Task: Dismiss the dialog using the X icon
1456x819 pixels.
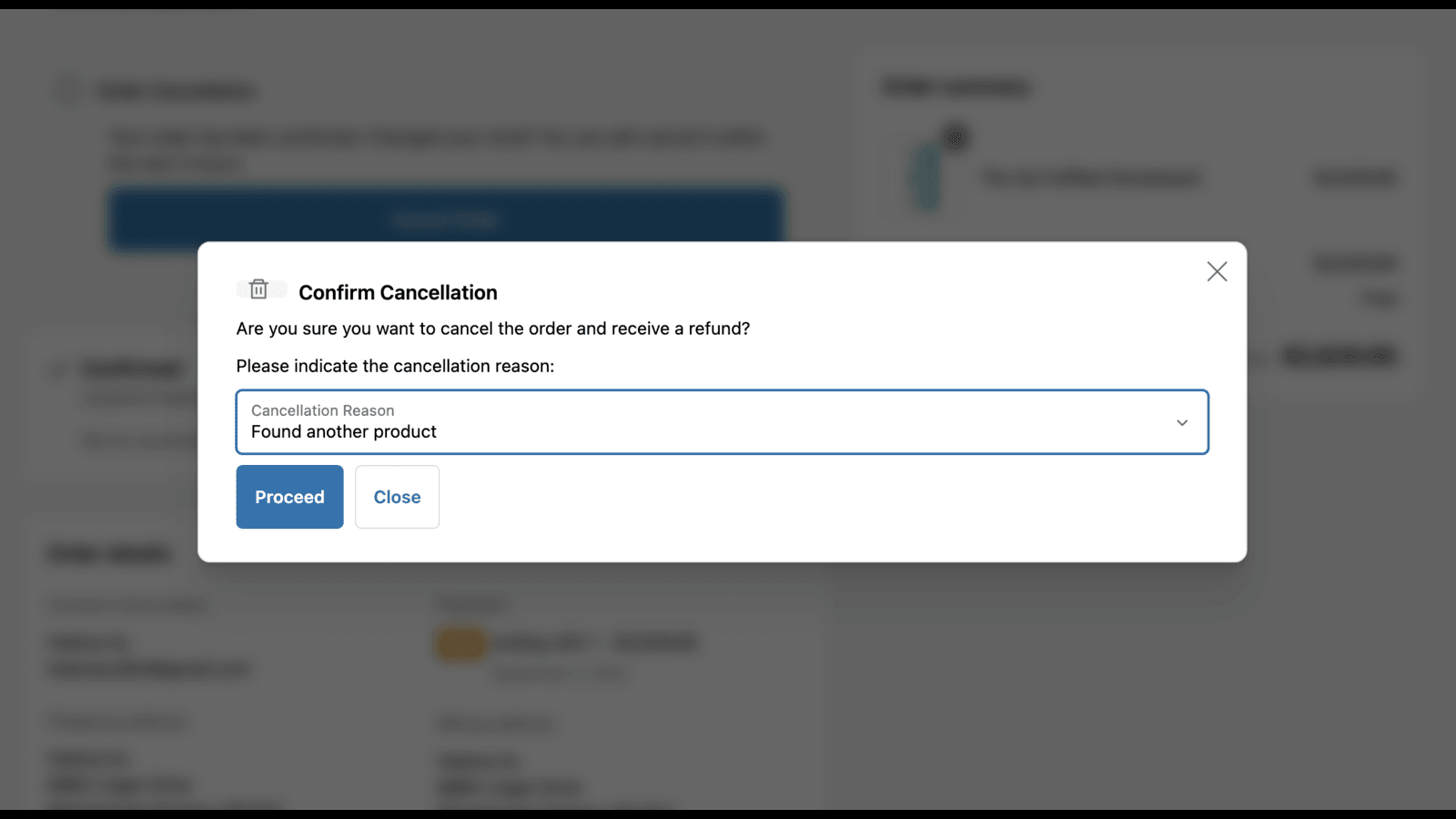Action: [x=1217, y=270]
